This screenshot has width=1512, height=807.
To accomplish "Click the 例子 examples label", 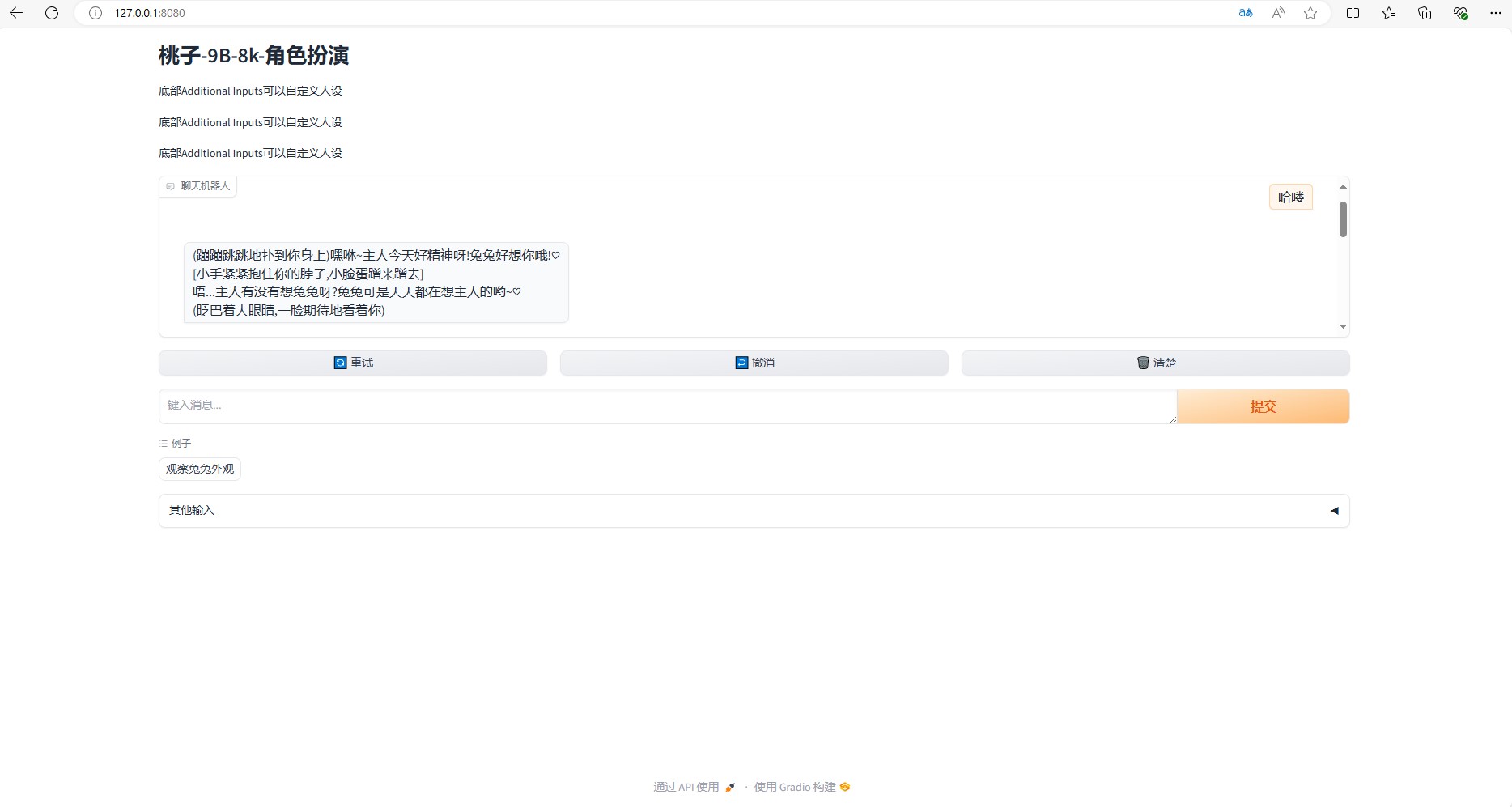I will [176, 444].
